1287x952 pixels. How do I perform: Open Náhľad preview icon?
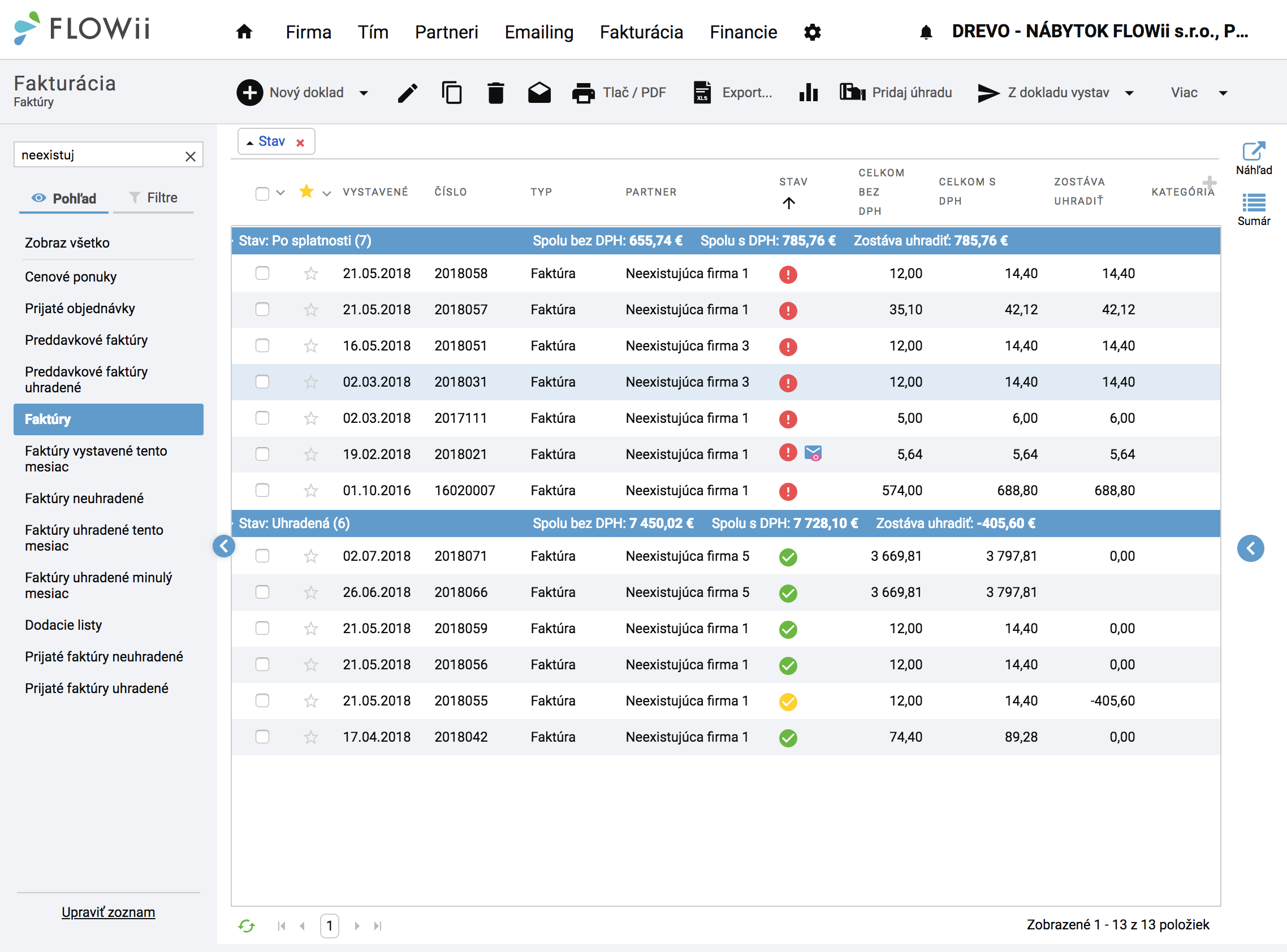coord(1254,158)
